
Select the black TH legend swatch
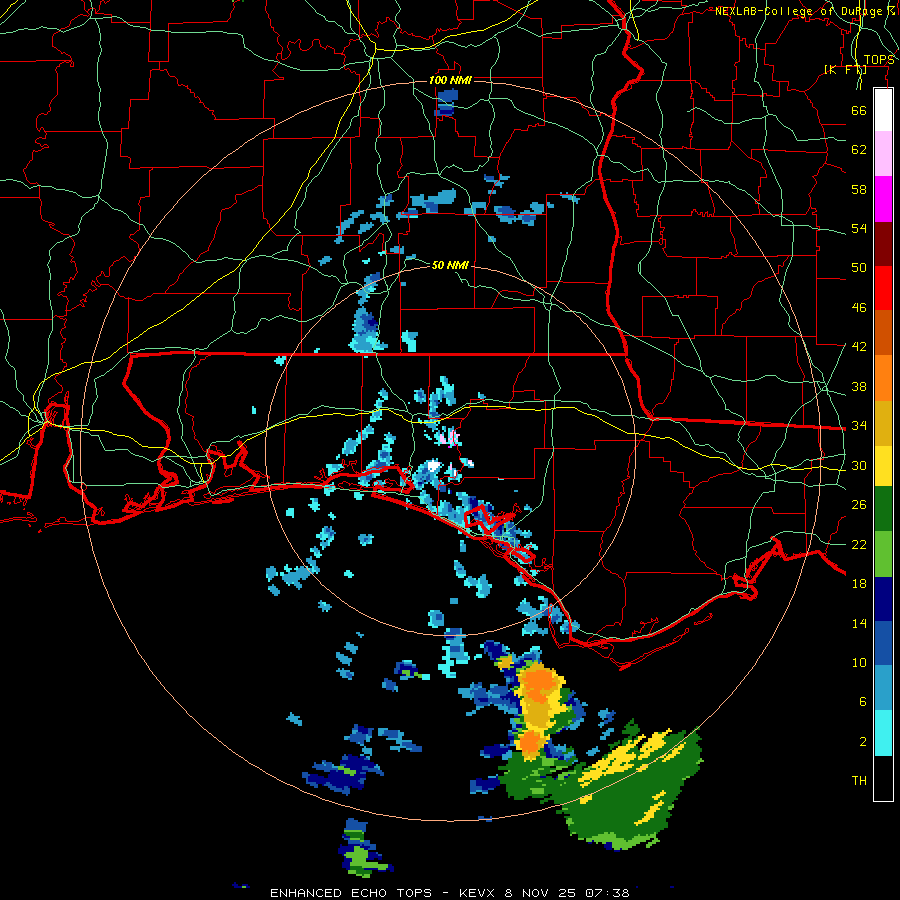883,778
